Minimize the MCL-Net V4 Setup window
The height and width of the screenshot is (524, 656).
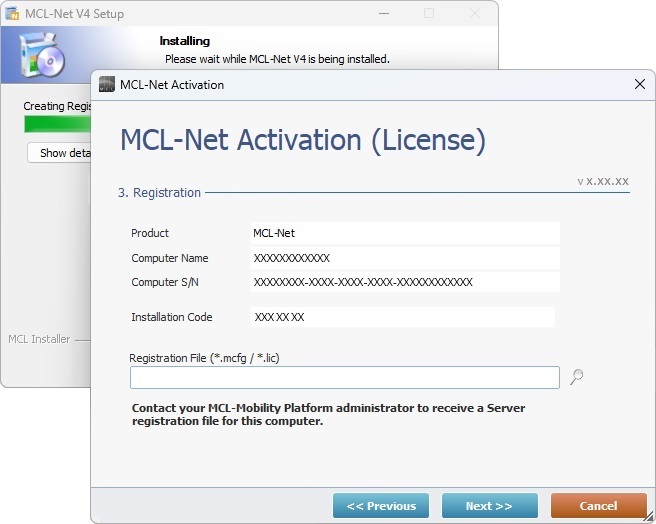[x=384, y=13]
